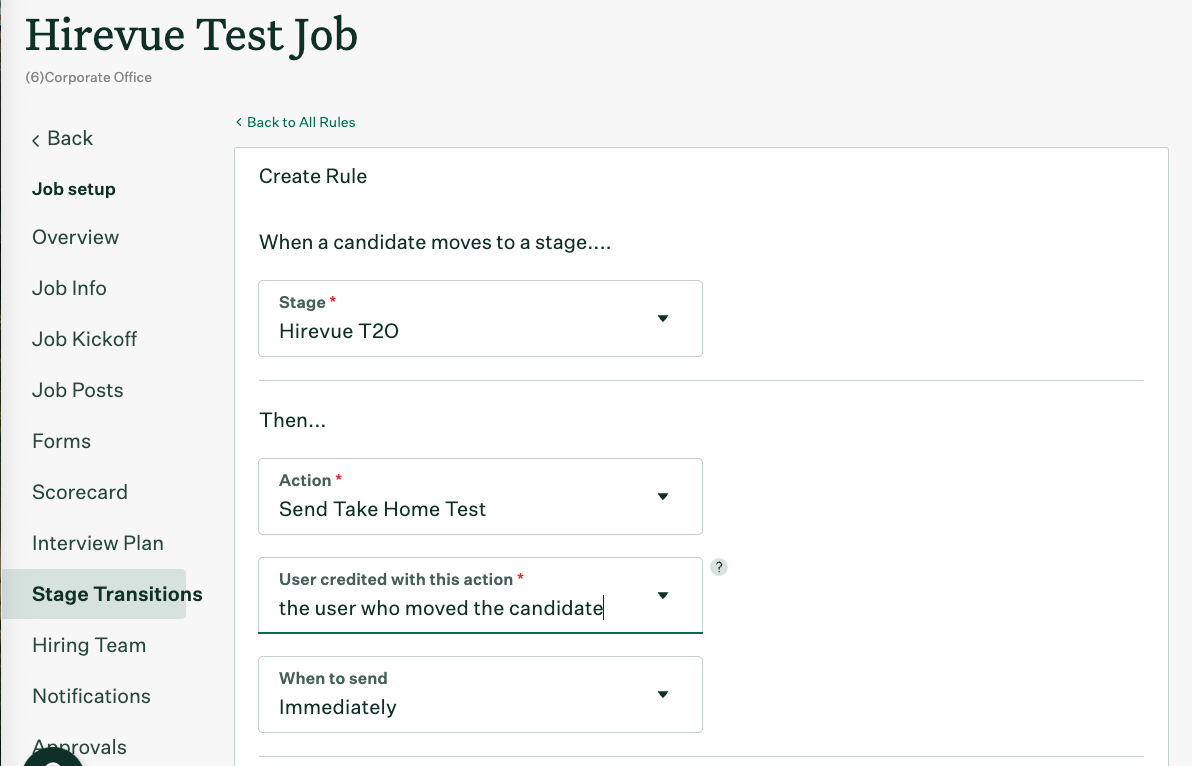Navigate to Job Info

pyautogui.click(x=69, y=288)
